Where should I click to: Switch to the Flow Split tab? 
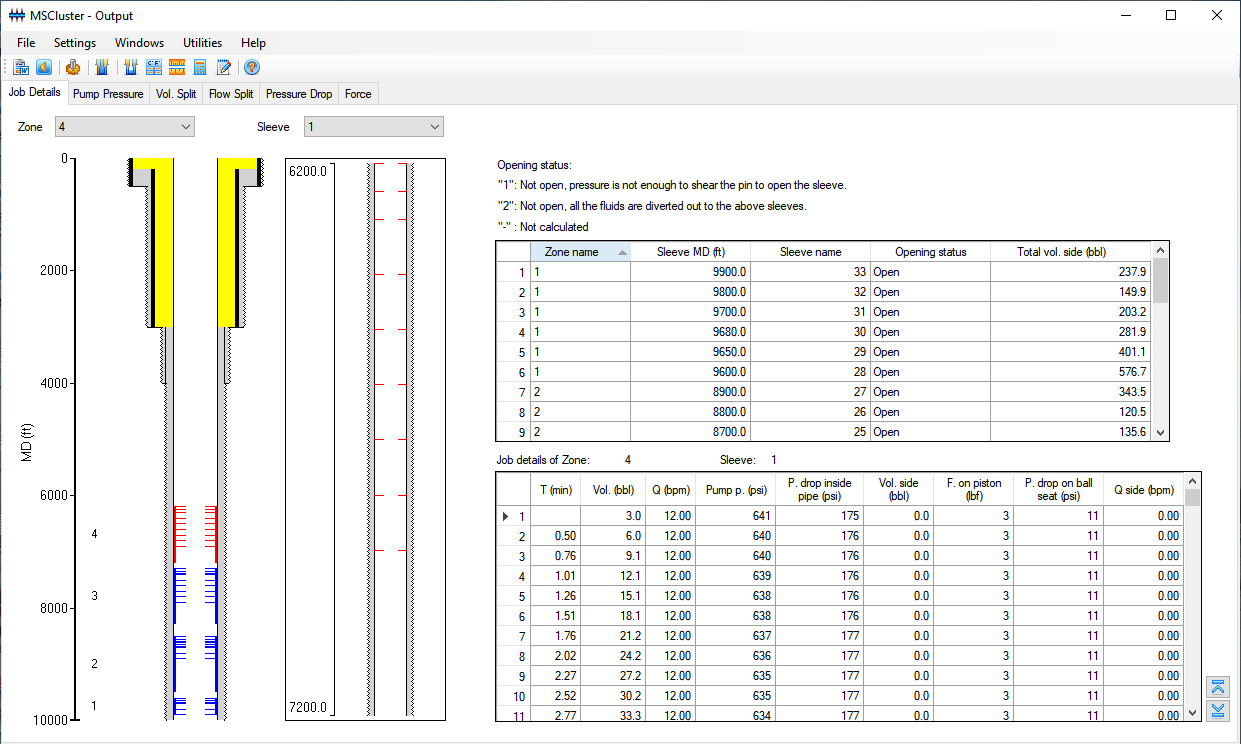[x=231, y=94]
